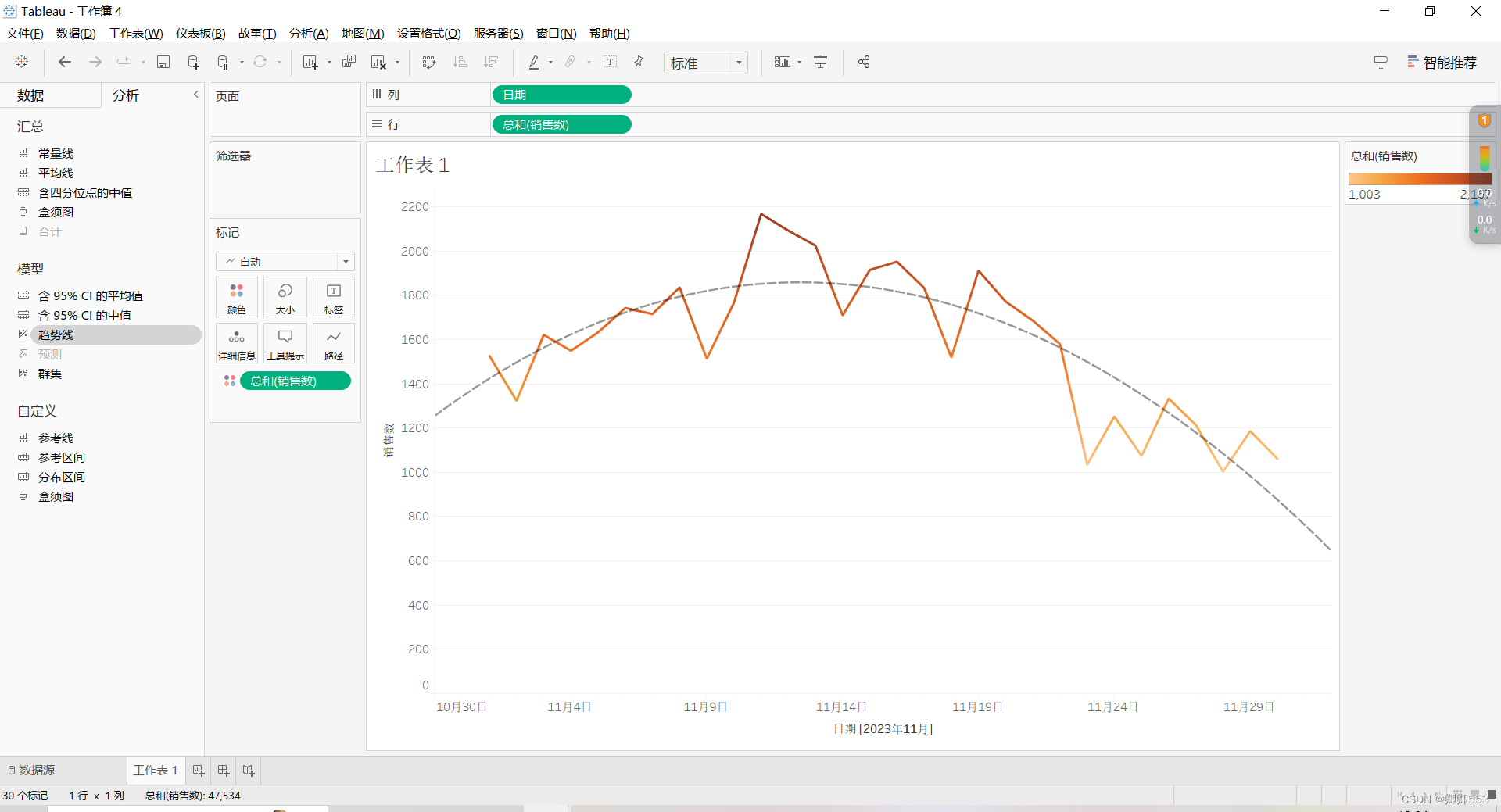Click the 工具提示 marks card button
The width and height of the screenshot is (1501, 812).
(285, 344)
